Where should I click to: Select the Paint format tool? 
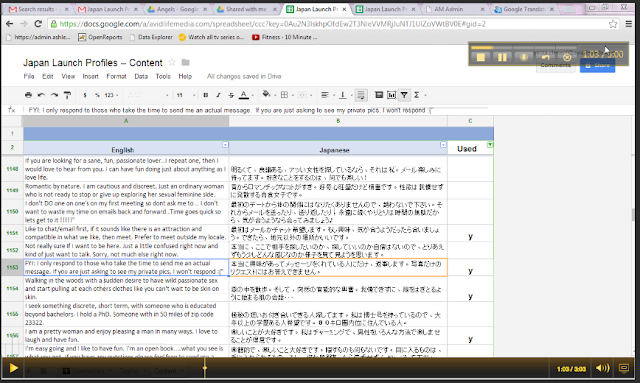(x=67, y=95)
